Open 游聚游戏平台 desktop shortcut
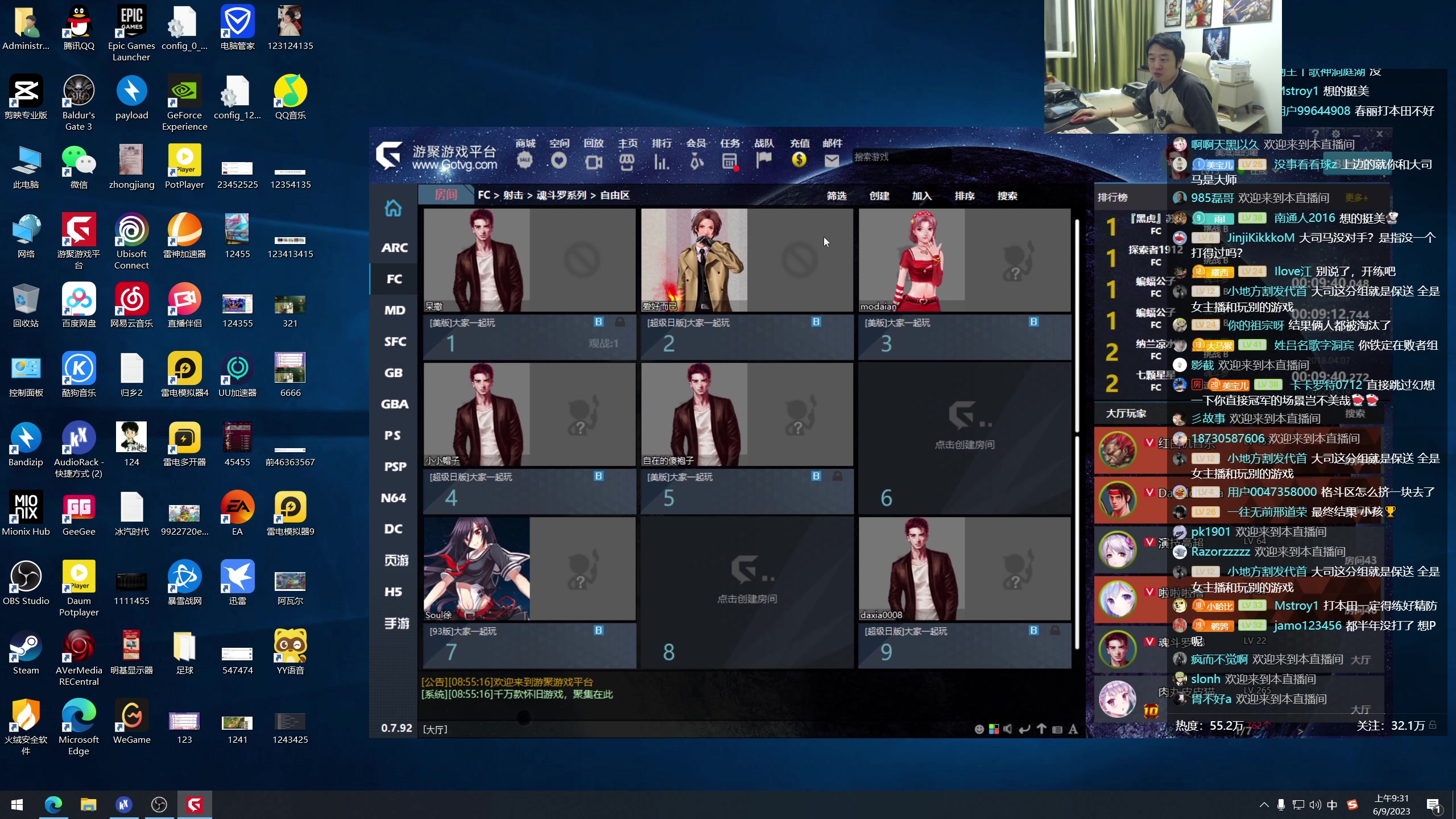The width and height of the screenshot is (1456, 819). pos(79,241)
